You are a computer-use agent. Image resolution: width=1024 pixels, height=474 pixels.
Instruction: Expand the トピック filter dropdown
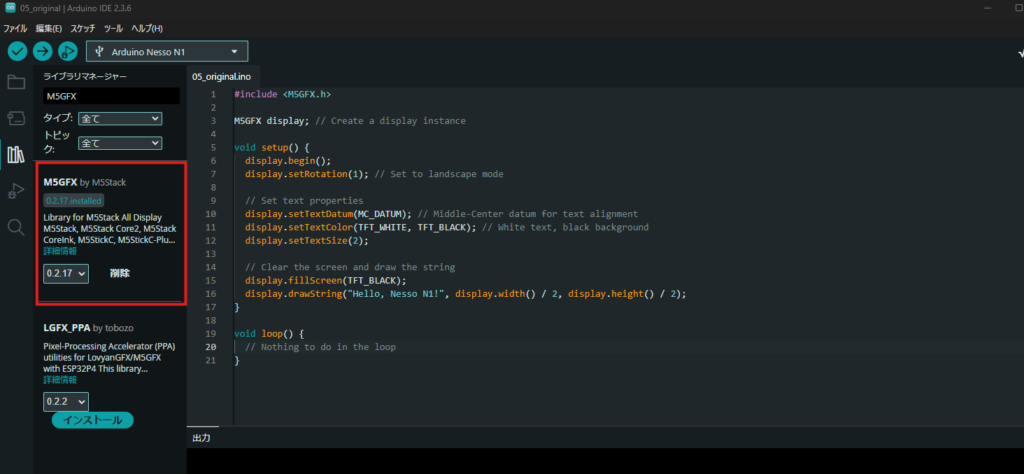click(119, 143)
